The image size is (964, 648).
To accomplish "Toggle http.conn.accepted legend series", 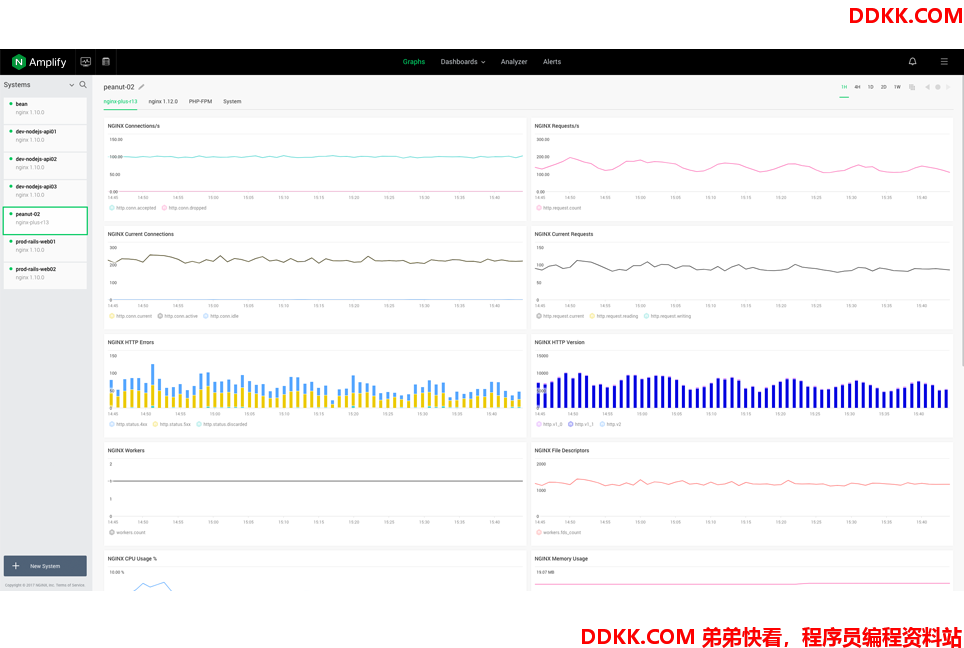I will [133, 208].
